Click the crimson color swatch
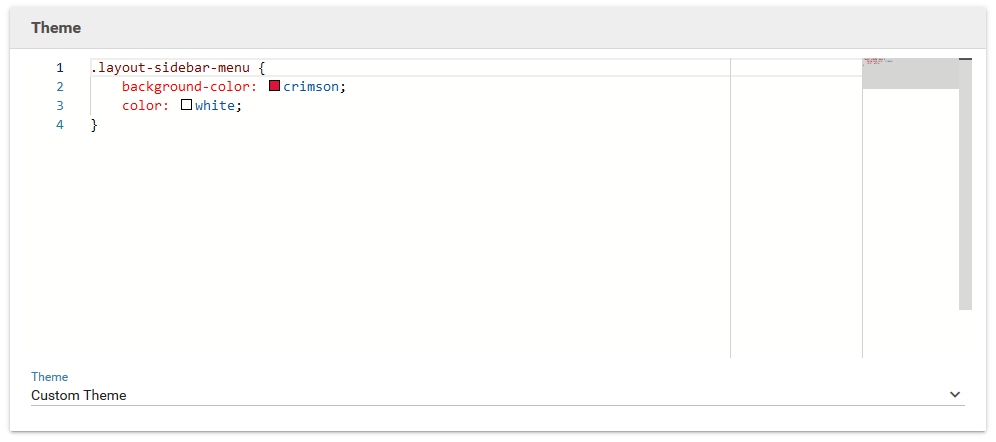 coord(275,86)
